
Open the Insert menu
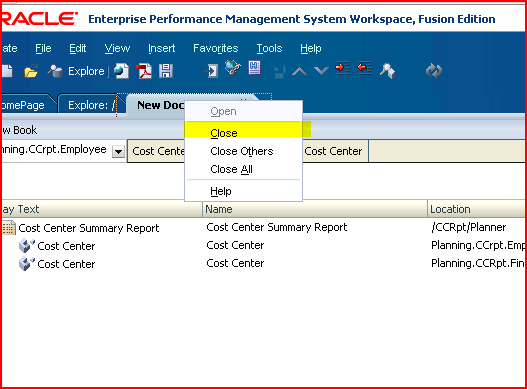pos(162,48)
